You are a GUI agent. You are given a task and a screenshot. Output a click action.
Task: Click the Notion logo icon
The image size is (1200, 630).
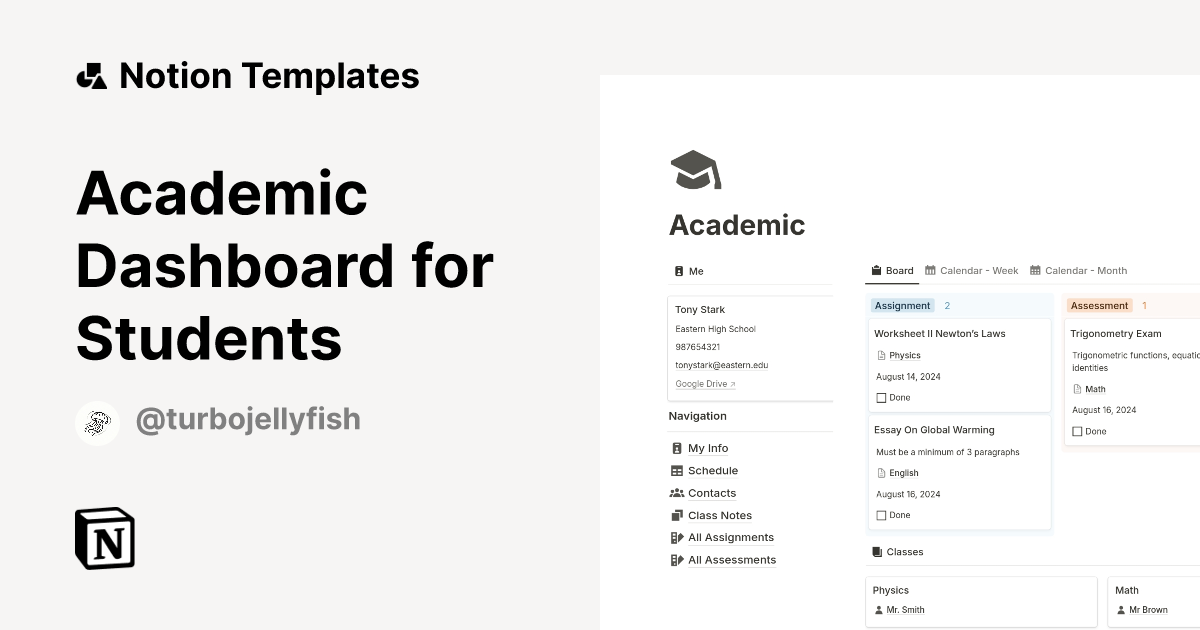tap(104, 539)
